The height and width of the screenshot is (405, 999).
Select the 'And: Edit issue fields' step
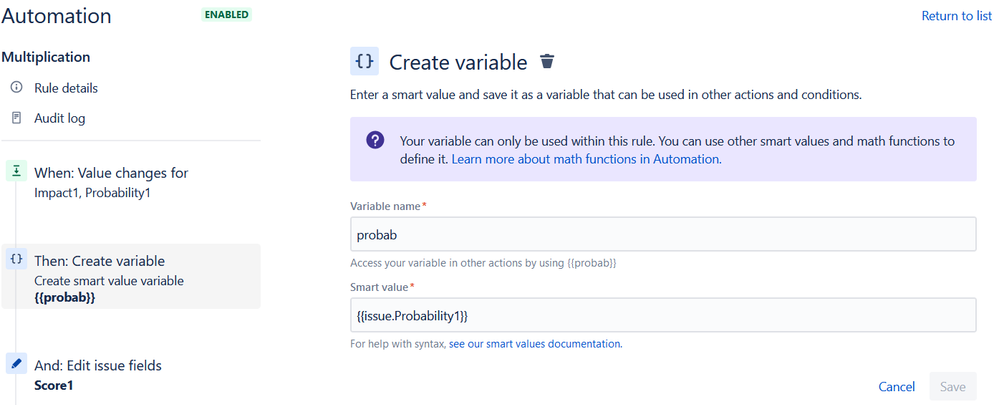(x=98, y=365)
